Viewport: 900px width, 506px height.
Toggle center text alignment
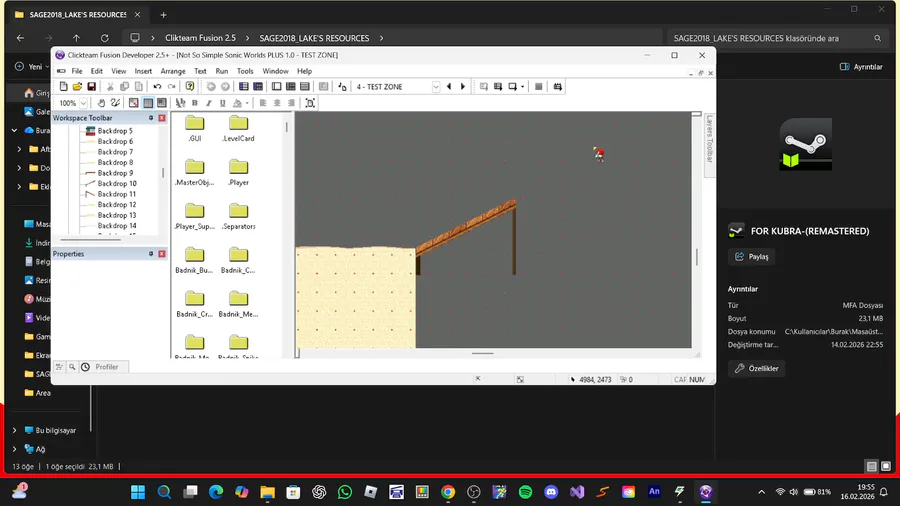(277, 103)
